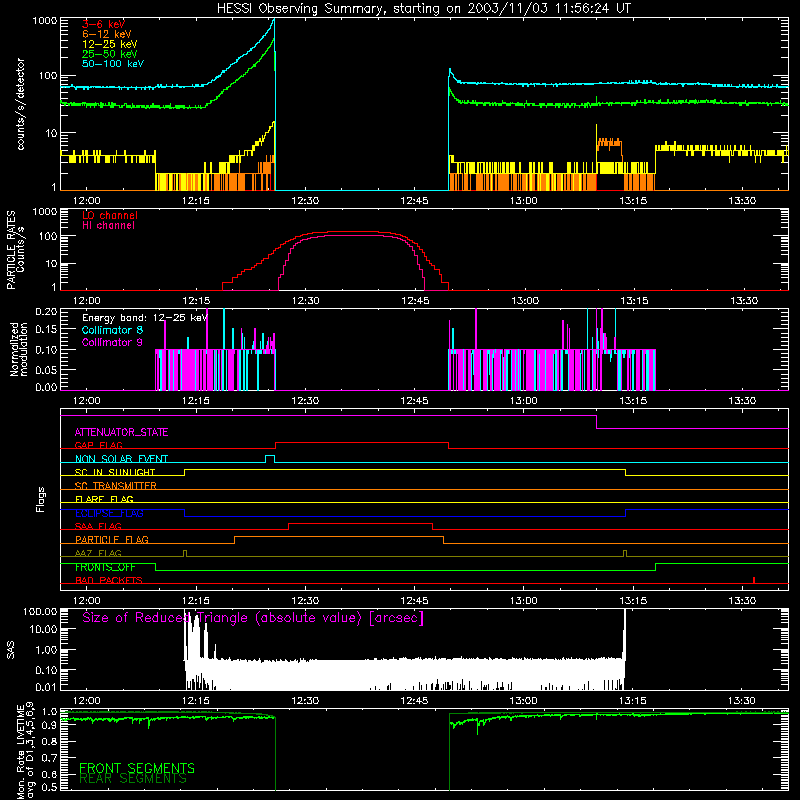Click the 'Mon. Rate LIVETIME' axis label
Viewport: 800px width, 800px height.
click(21, 752)
